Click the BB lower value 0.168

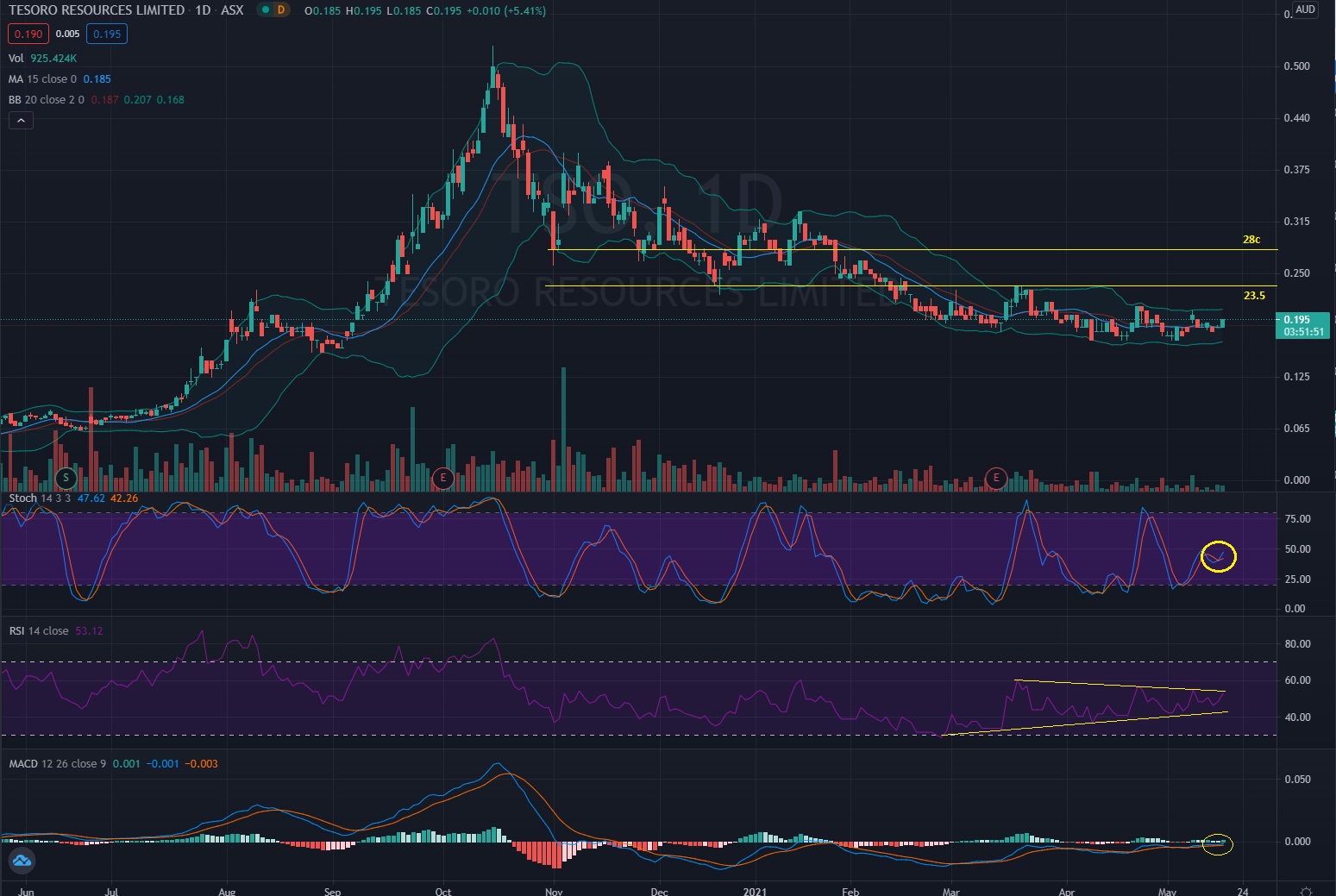pyautogui.click(x=170, y=99)
